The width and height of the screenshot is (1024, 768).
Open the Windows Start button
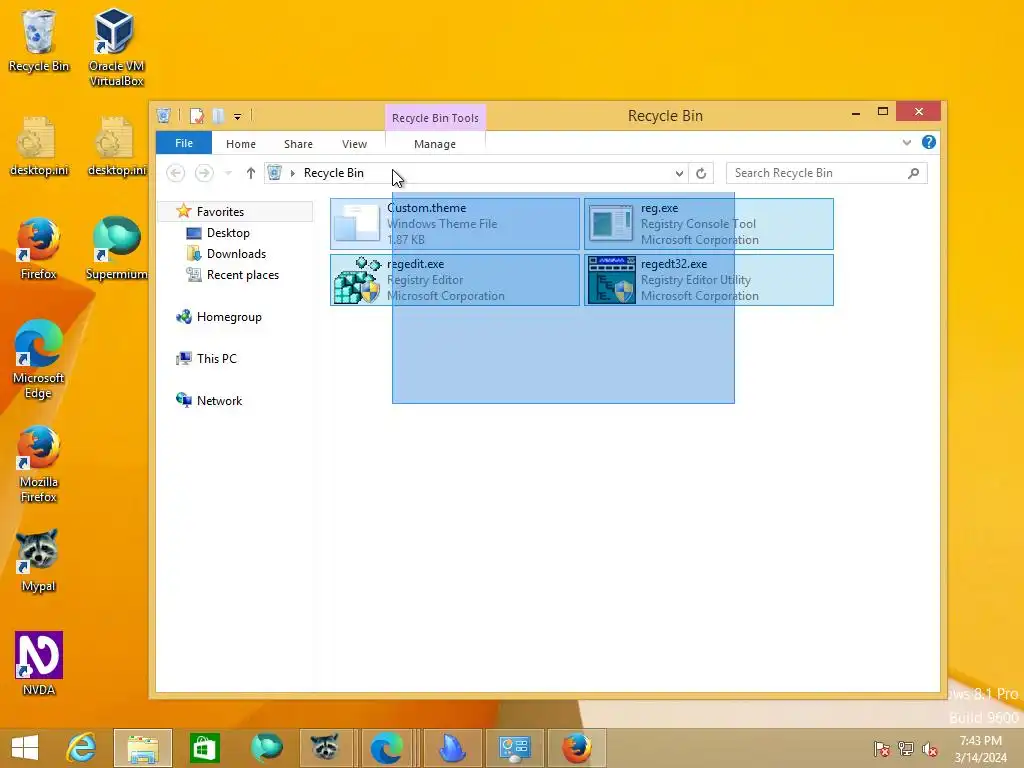click(x=25, y=748)
